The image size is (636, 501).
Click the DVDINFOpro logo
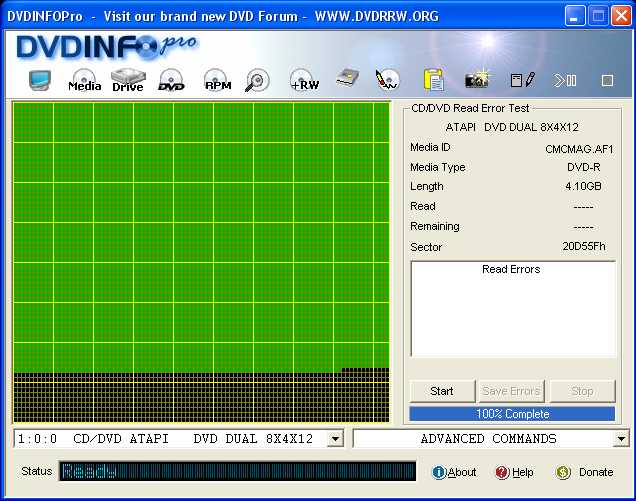point(106,47)
